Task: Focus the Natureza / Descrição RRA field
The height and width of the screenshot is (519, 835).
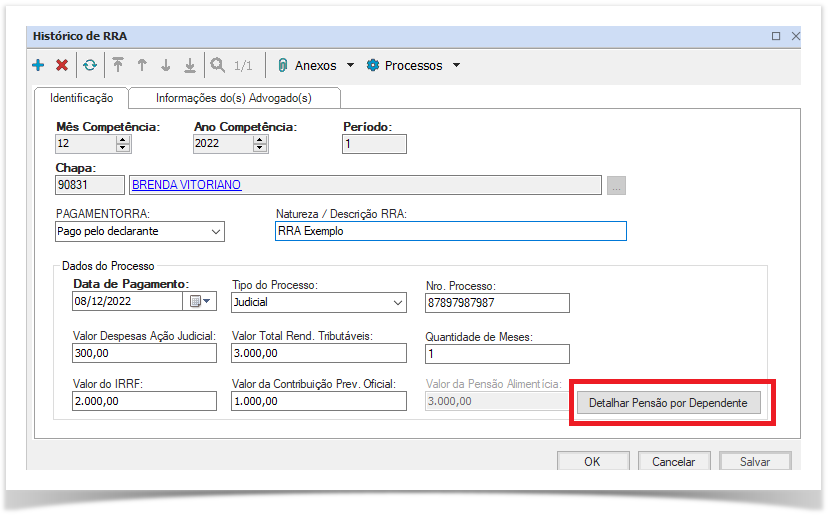Action: tap(451, 231)
